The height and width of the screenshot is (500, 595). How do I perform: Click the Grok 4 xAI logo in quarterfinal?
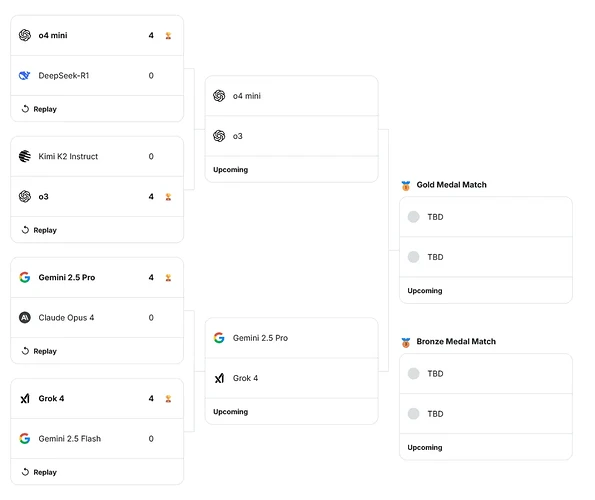(x=25, y=398)
